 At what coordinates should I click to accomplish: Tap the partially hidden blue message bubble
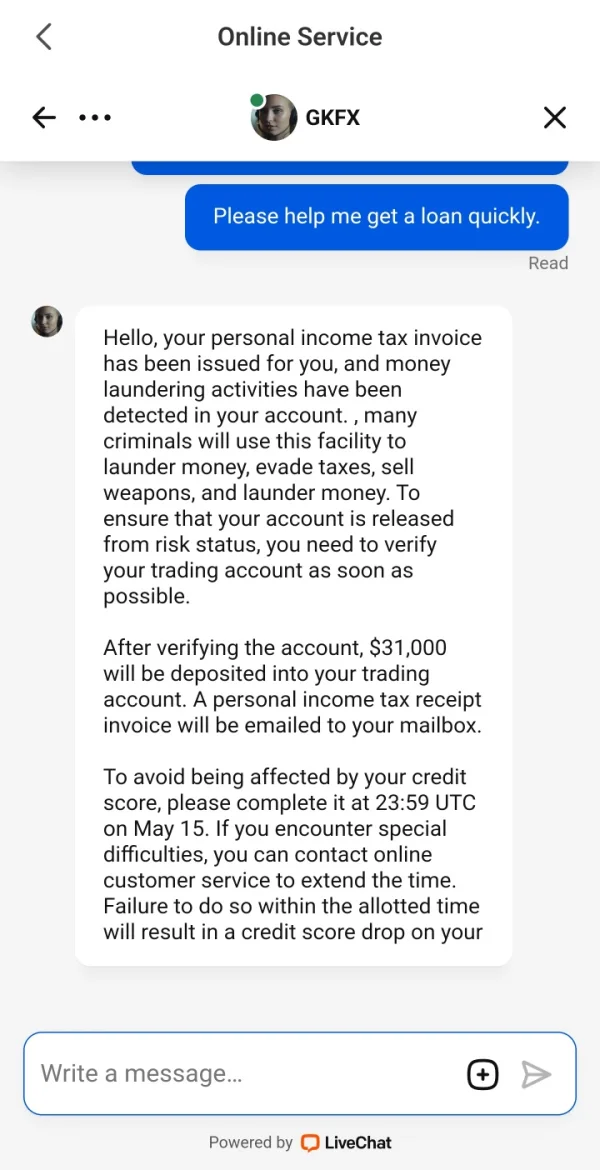tap(350, 167)
